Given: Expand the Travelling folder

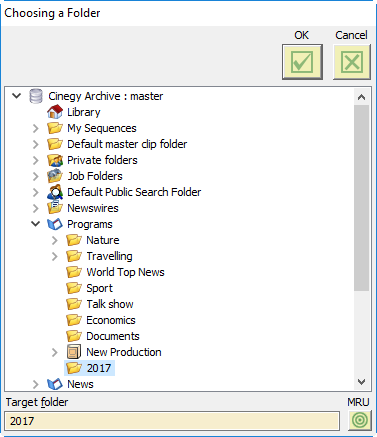Looking at the screenshot, I should [55, 256].
